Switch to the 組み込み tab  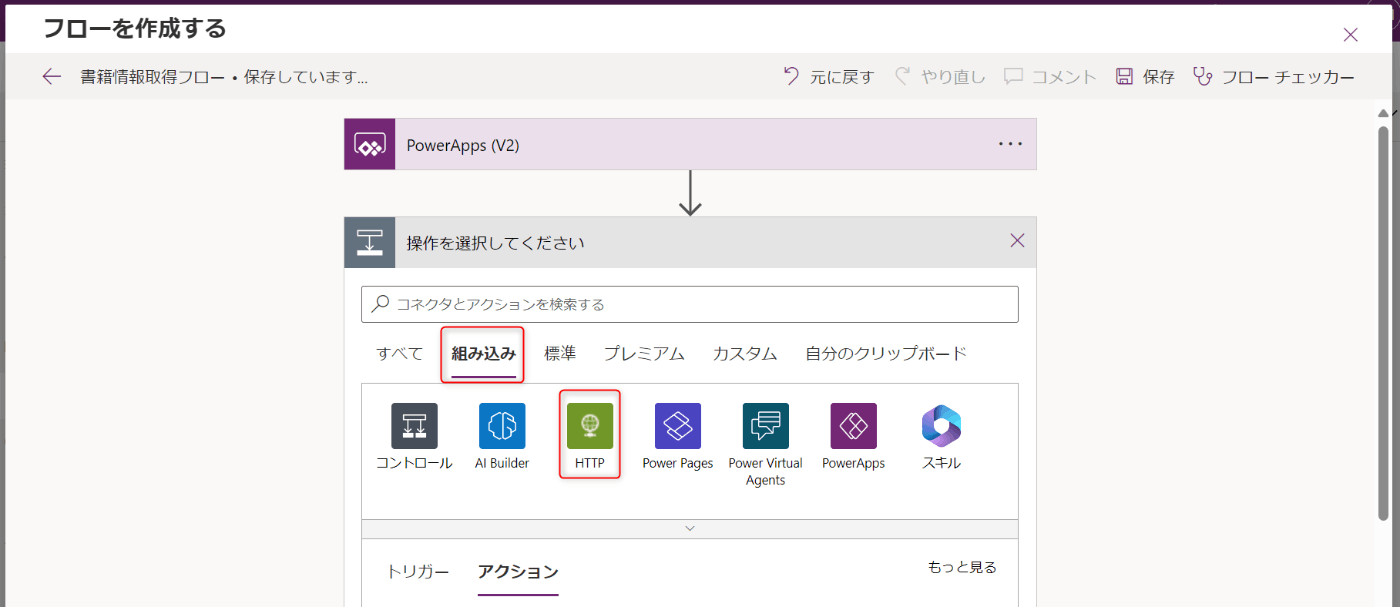(x=484, y=353)
